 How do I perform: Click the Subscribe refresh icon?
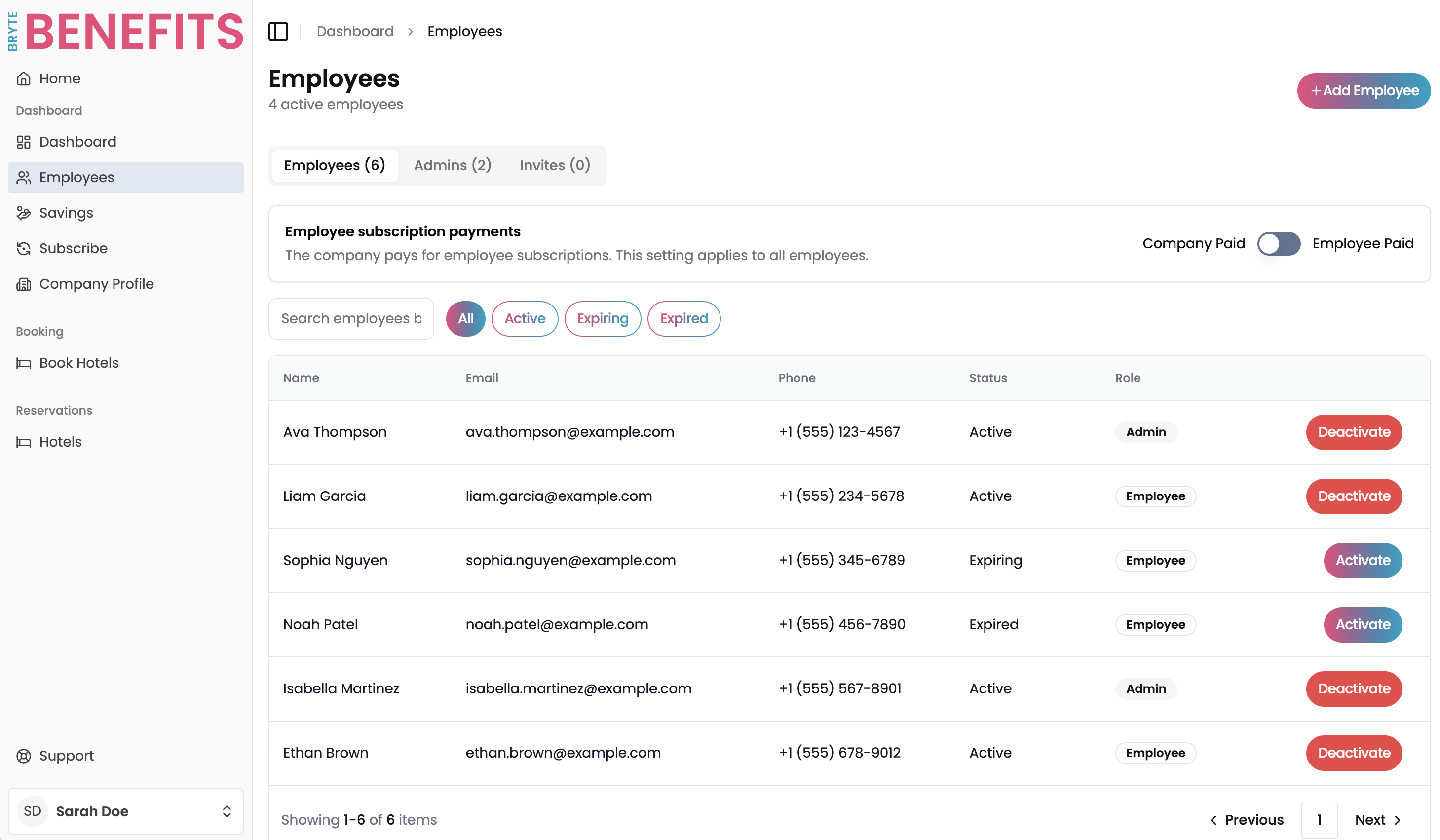coord(23,249)
